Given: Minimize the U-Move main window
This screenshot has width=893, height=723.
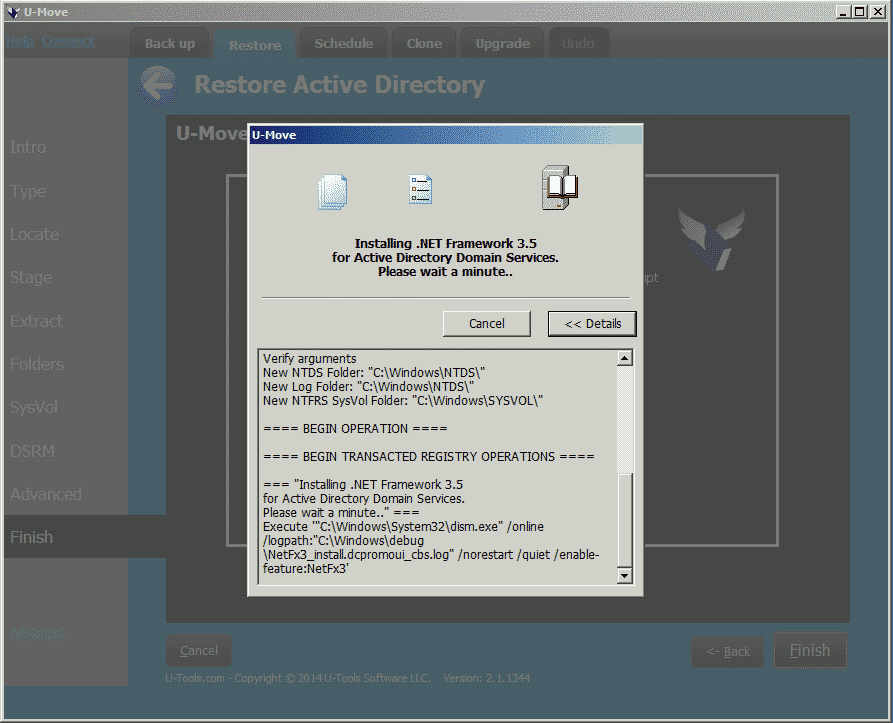Looking at the screenshot, I should pos(843,11).
